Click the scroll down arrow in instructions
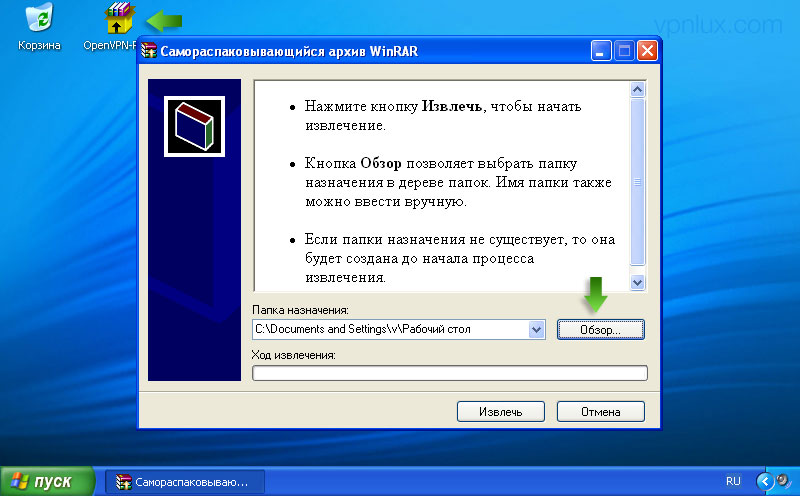 click(x=637, y=282)
